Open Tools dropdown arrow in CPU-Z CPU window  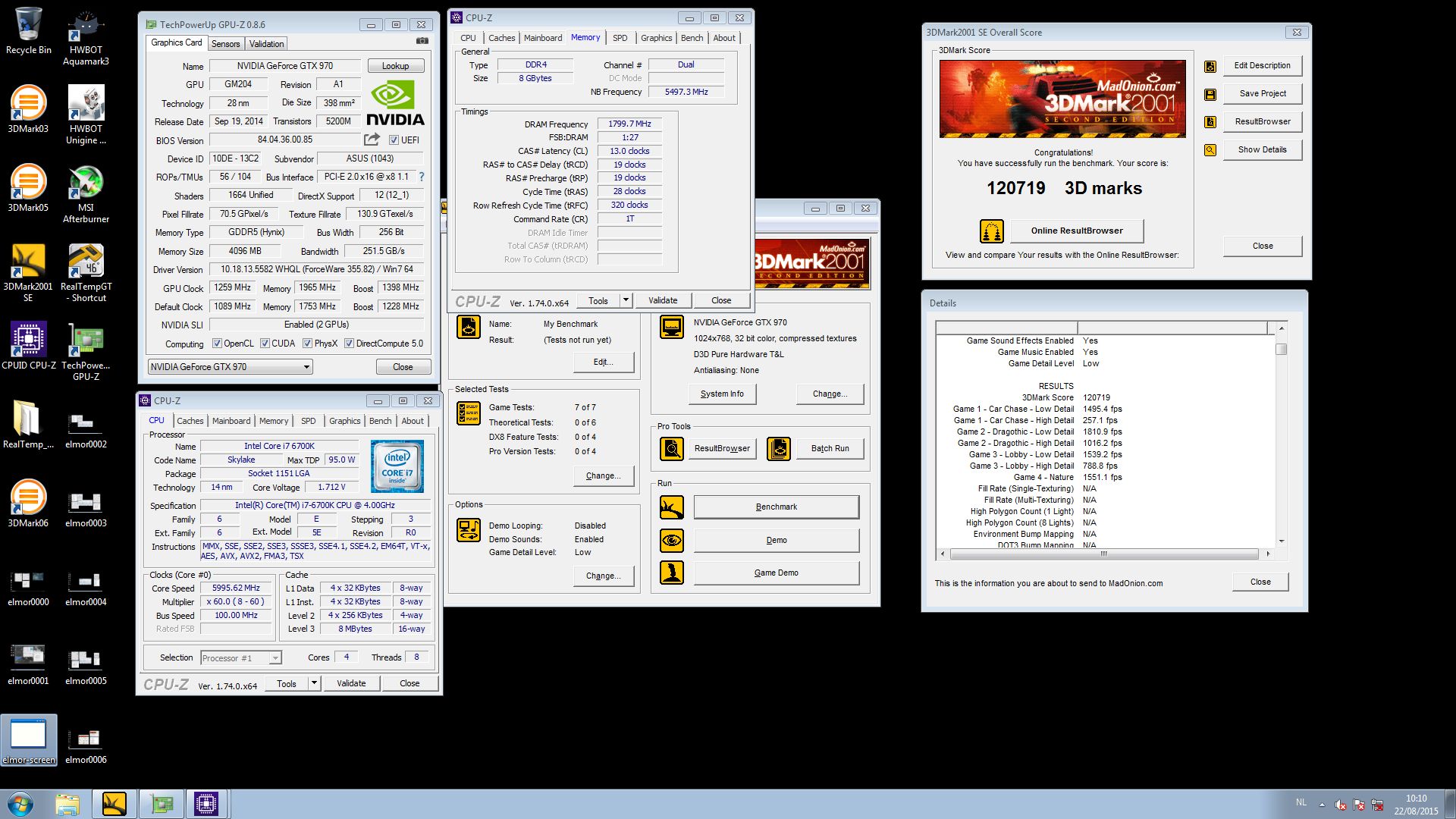(314, 683)
